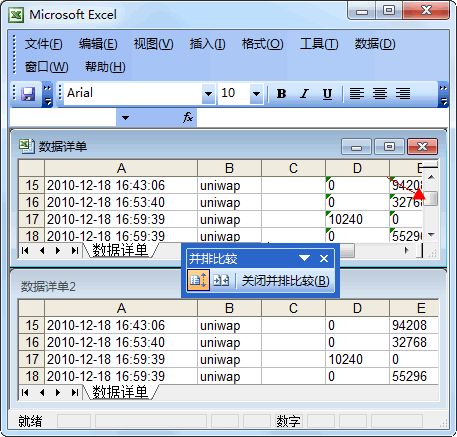Open the 格式(O) menu
This screenshot has height=437, width=457.
click(x=263, y=44)
